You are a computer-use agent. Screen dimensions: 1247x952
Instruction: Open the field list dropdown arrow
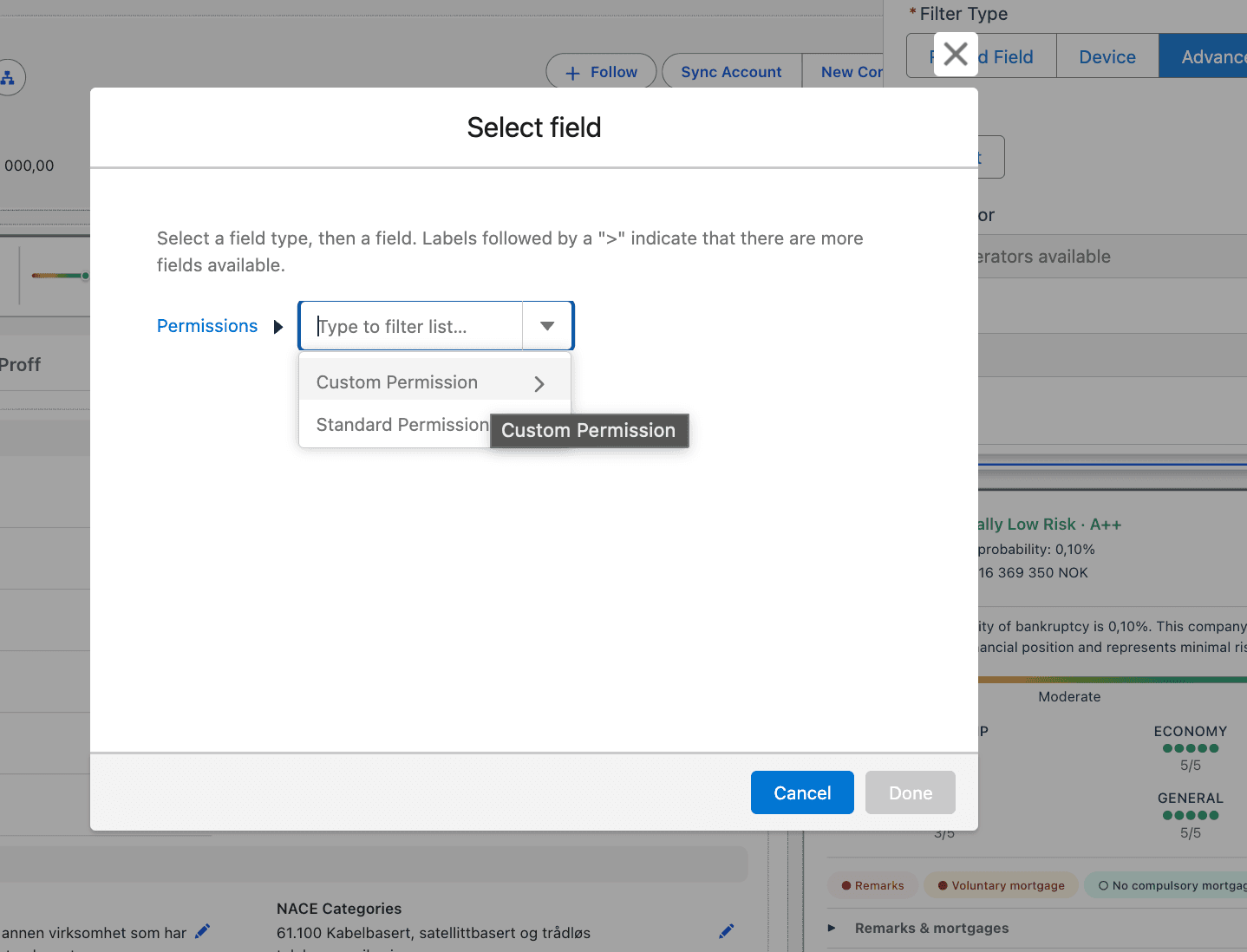547,326
